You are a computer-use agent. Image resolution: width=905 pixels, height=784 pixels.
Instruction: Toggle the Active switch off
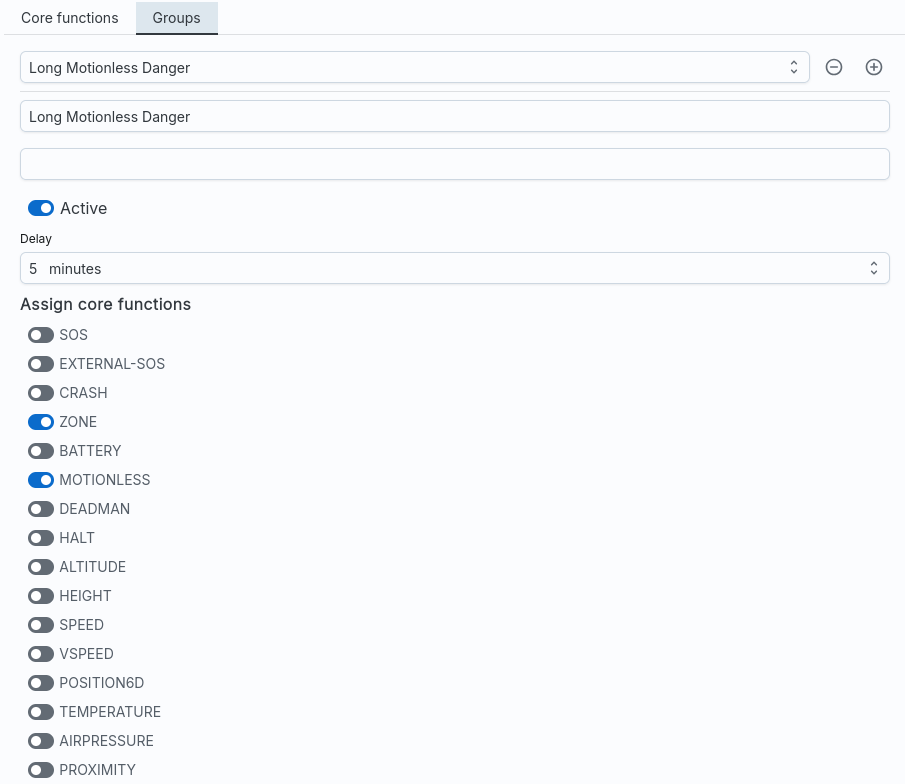point(41,208)
